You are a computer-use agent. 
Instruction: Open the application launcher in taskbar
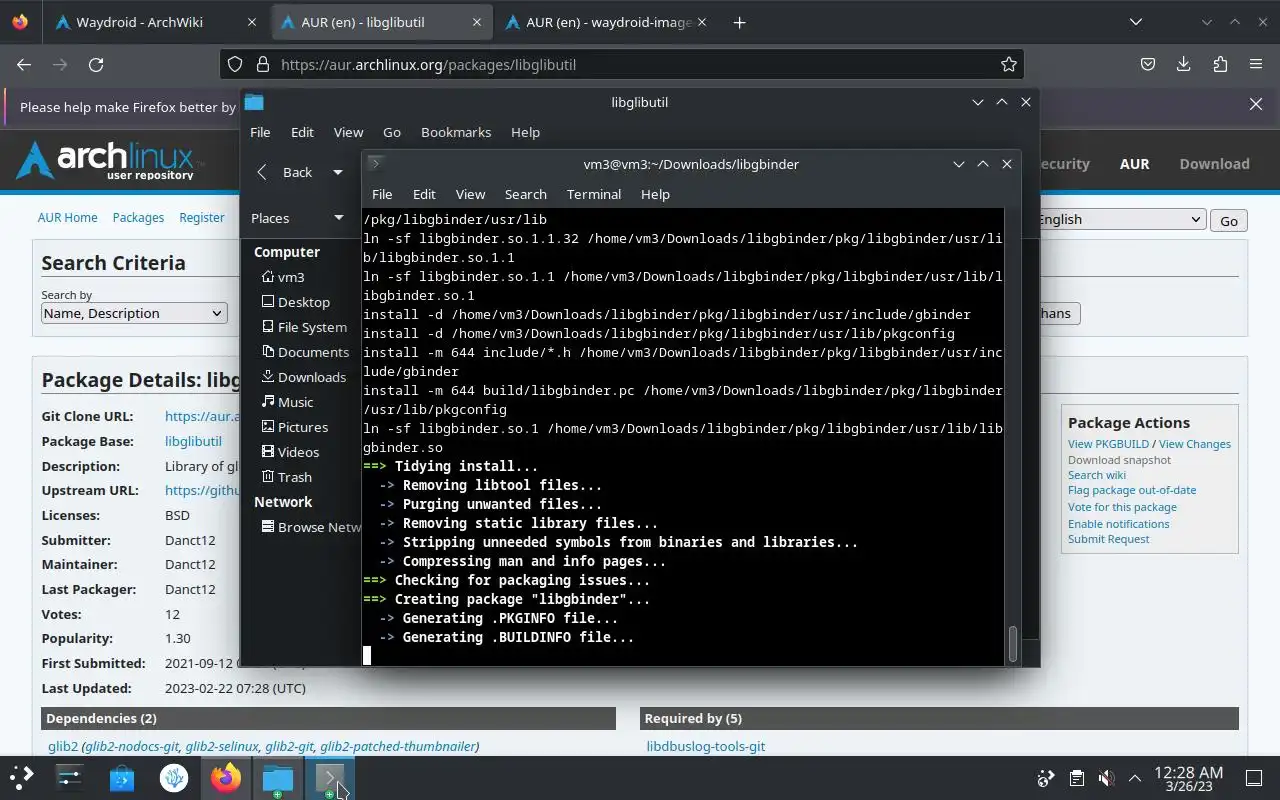point(21,777)
